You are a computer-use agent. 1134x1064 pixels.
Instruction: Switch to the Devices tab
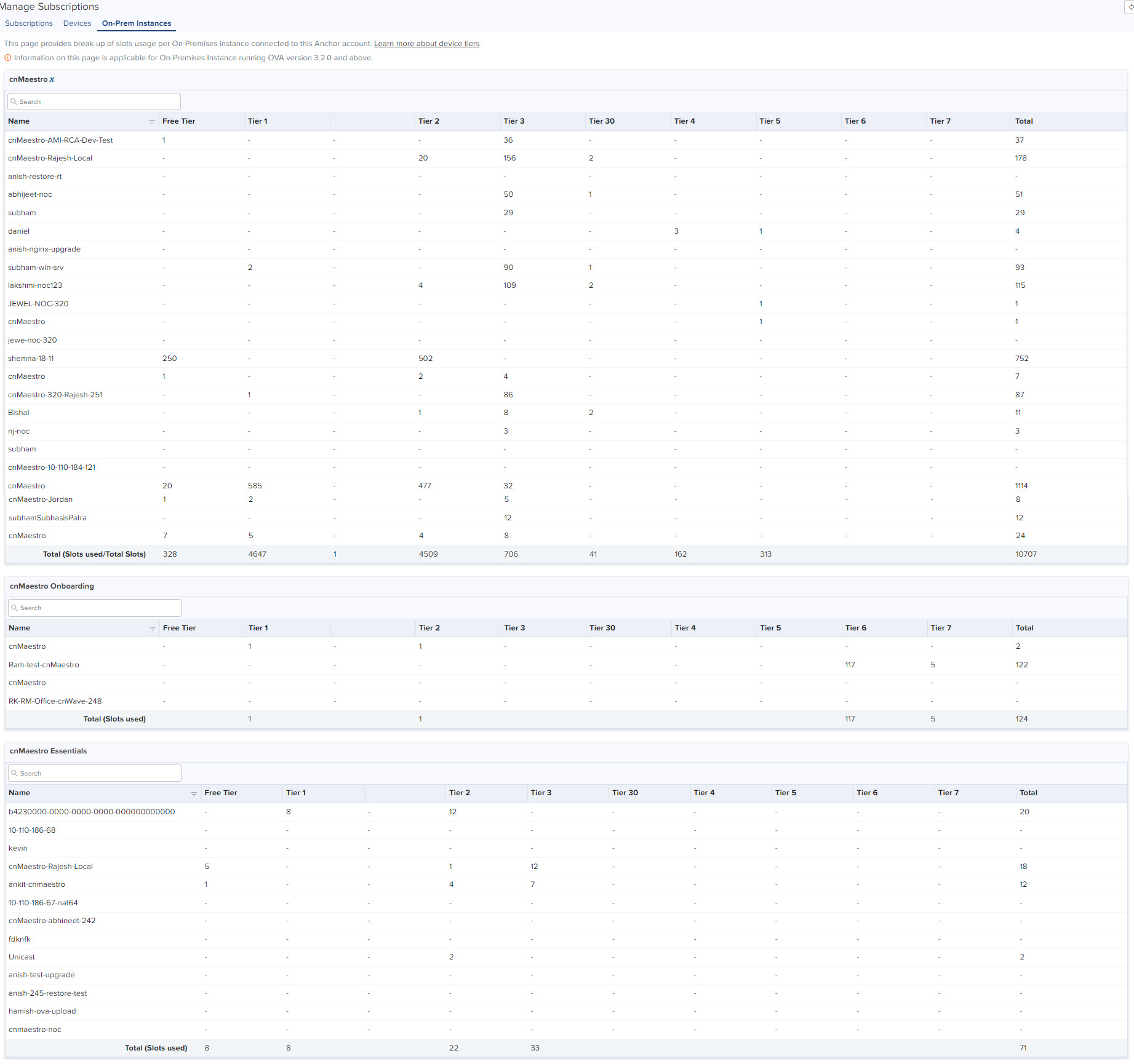click(x=77, y=23)
